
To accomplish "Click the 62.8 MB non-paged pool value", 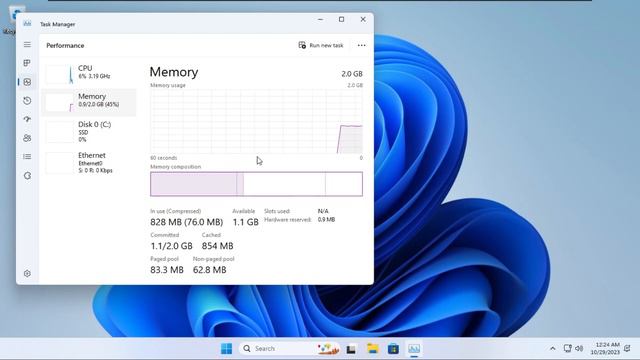I will [210, 270].
